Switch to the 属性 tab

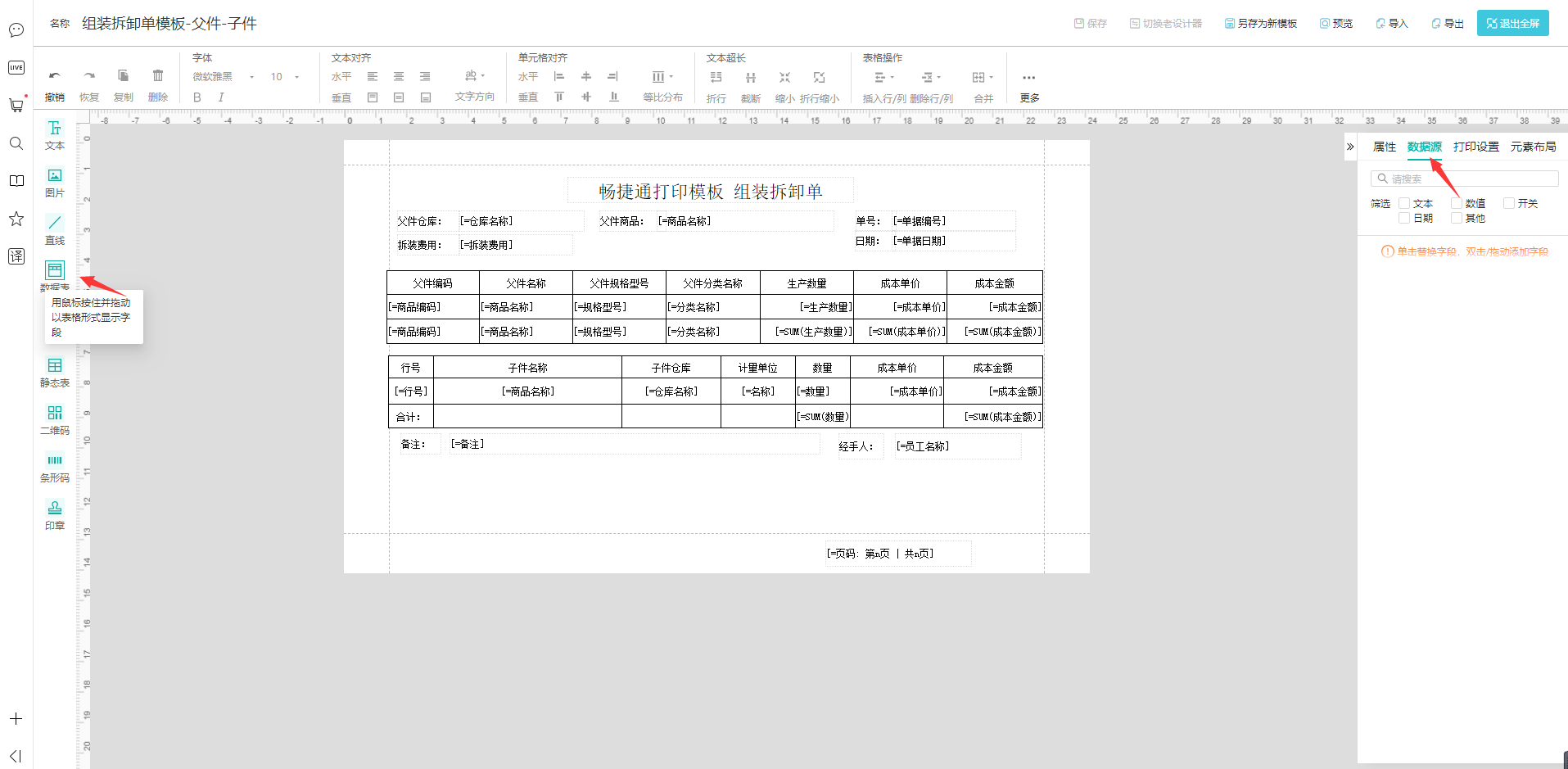tap(1385, 147)
